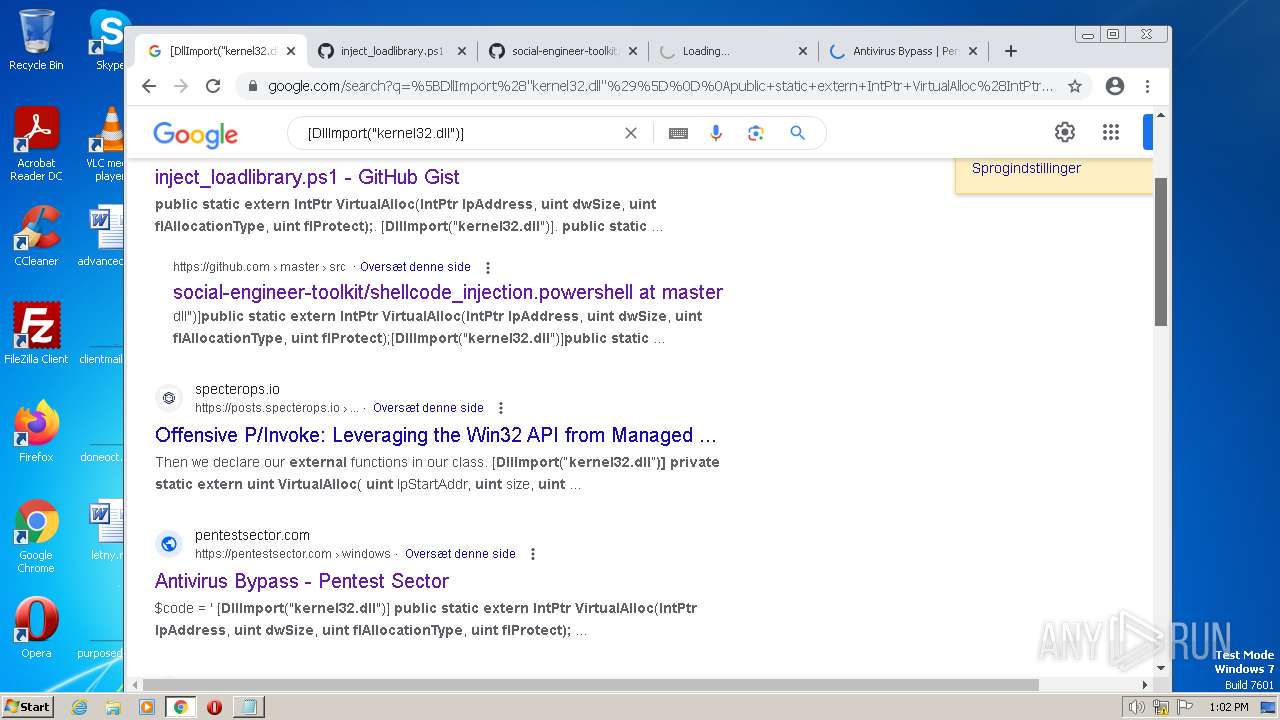Open Internet Explorer in the taskbar
The height and width of the screenshot is (720, 1280).
[x=79, y=707]
